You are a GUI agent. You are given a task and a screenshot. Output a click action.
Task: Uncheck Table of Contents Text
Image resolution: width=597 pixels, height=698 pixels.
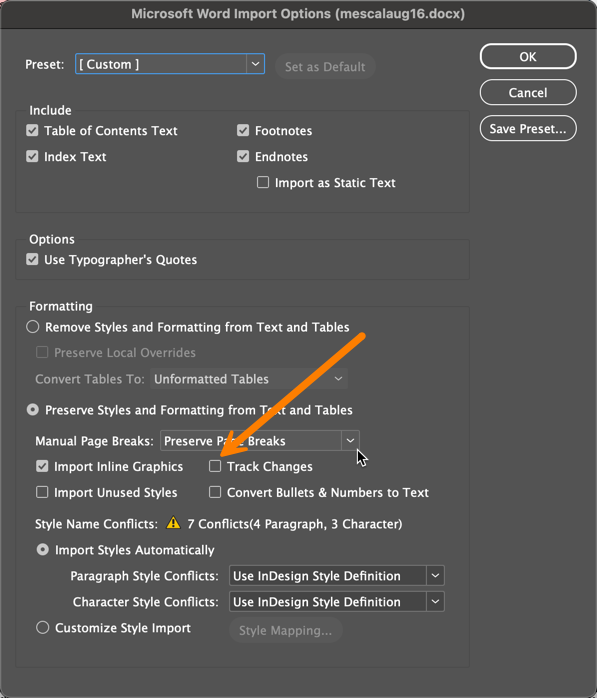[32, 130]
